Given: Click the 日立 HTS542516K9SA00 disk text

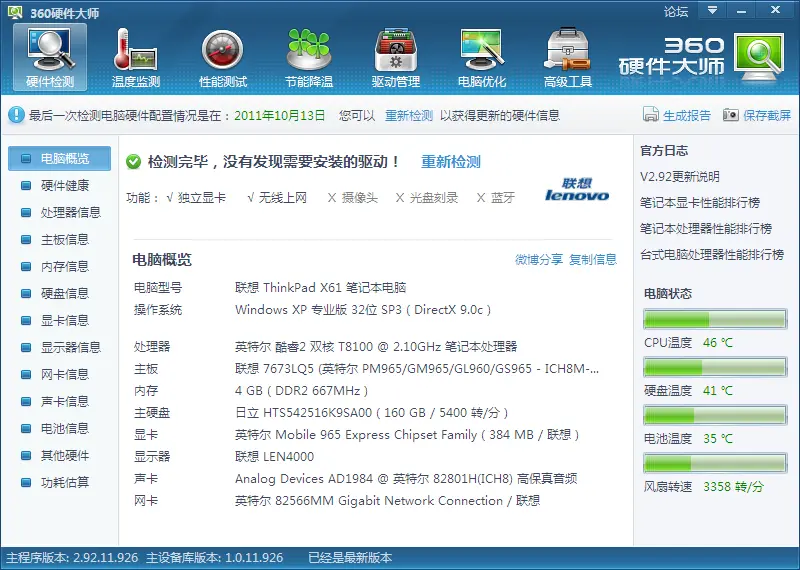Looking at the screenshot, I should pos(371,413).
